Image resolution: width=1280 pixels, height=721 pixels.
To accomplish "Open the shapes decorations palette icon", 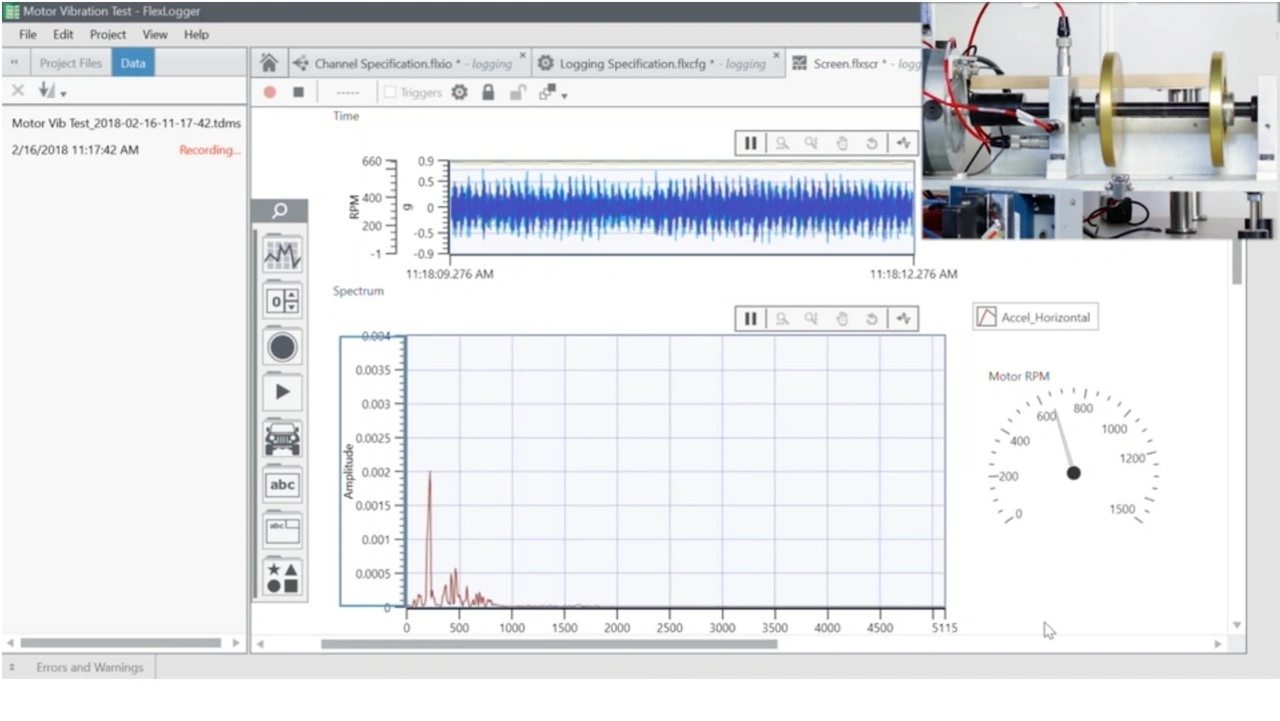I will point(282,578).
